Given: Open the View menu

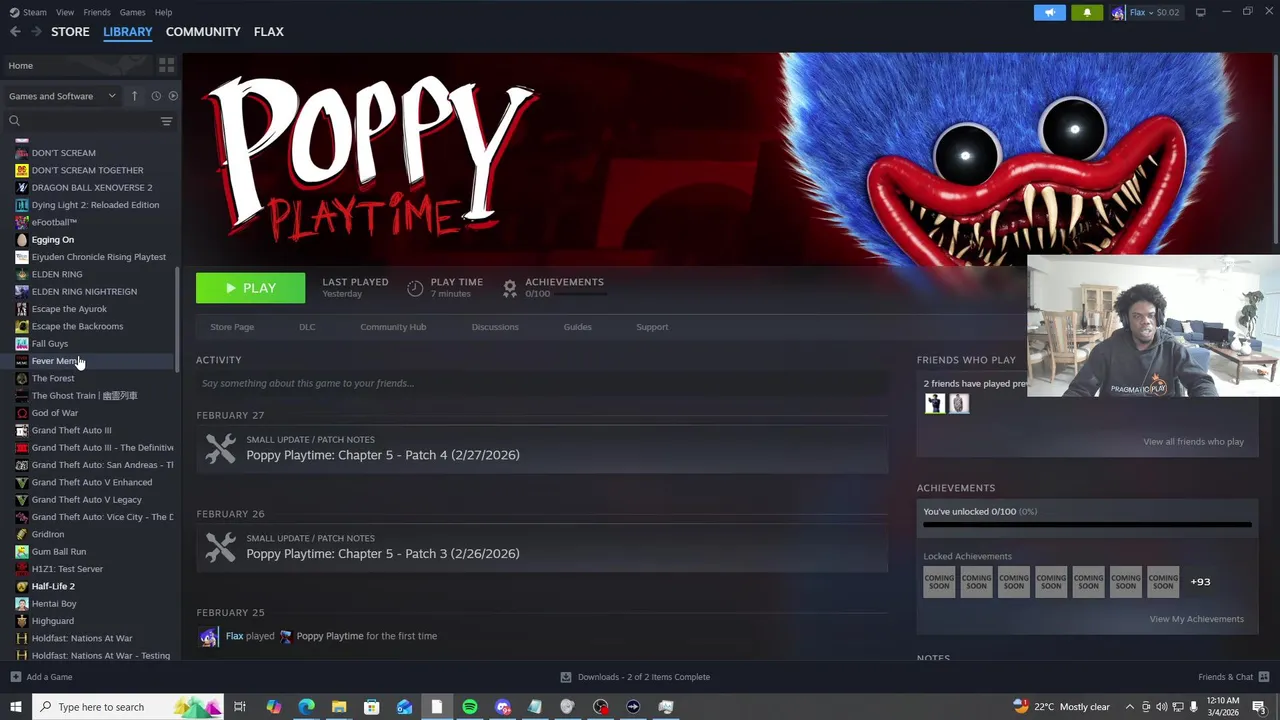Looking at the screenshot, I should [65, 12].
